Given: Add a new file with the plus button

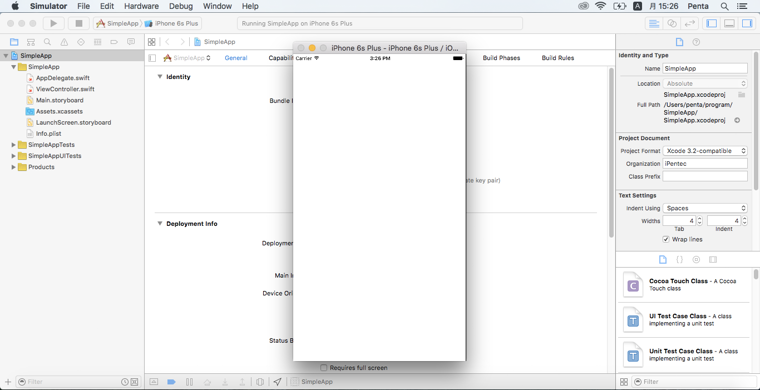Looking at the screenshot, I should coord(8,382).
